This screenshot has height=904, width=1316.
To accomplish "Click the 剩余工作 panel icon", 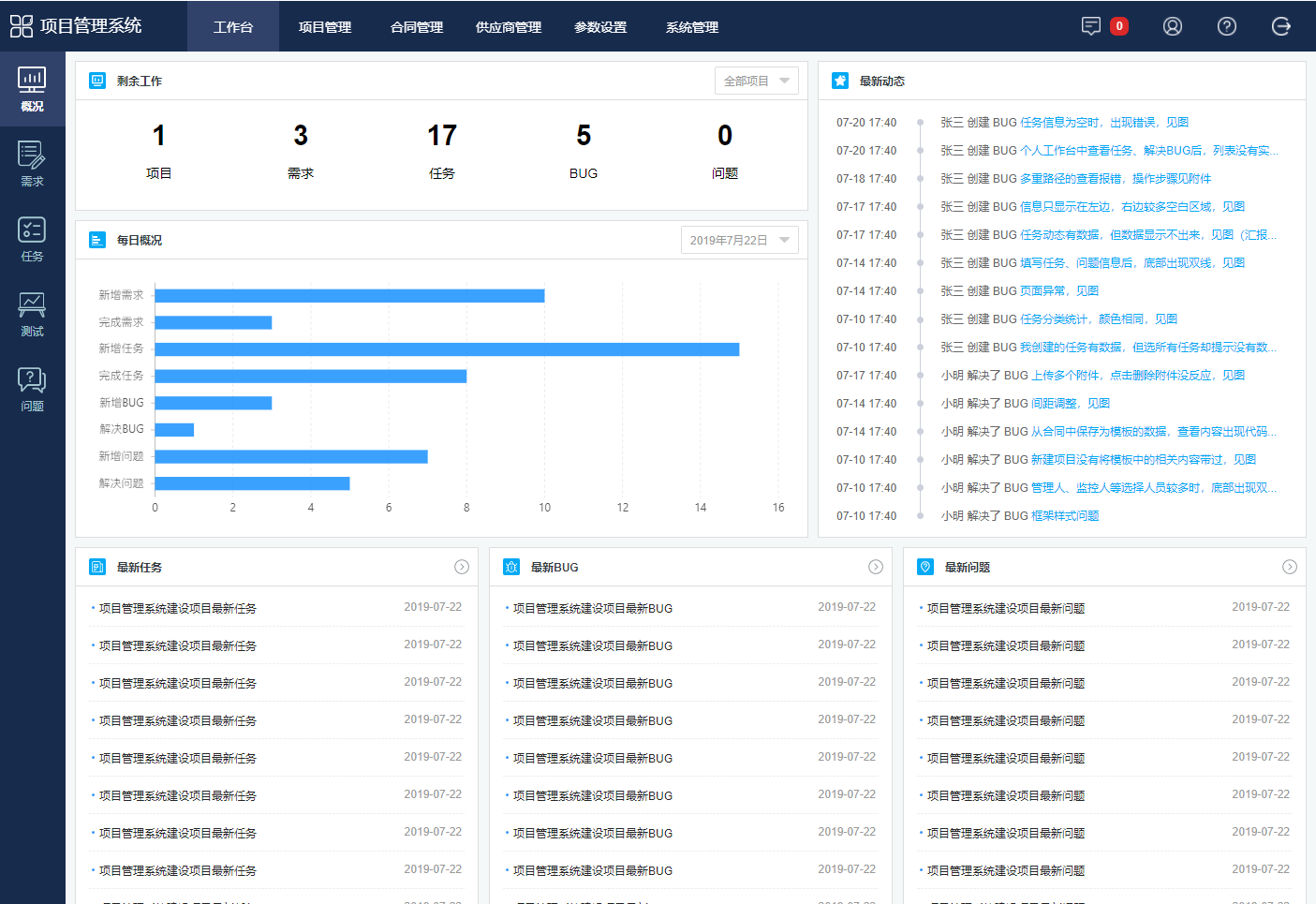I will (97, 81).
